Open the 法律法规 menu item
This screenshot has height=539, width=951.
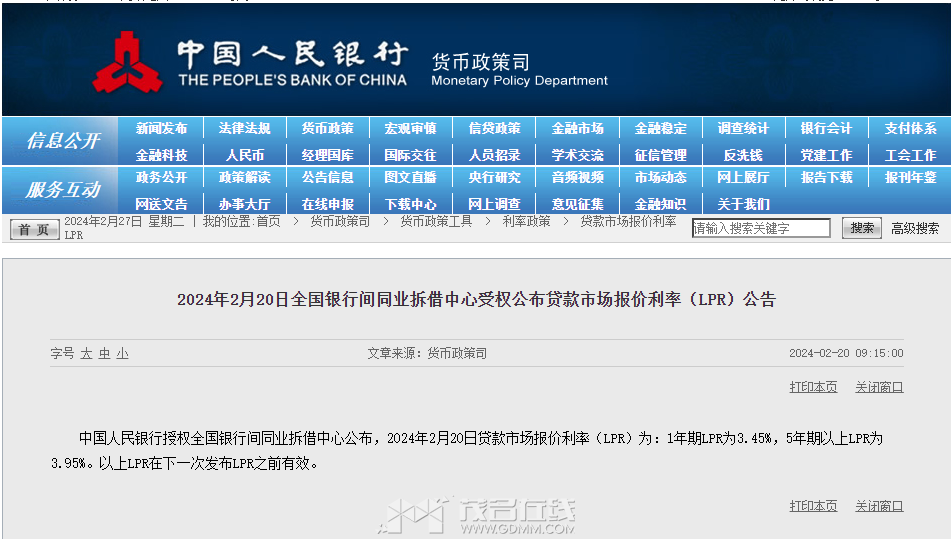click(x=244, y=129)
